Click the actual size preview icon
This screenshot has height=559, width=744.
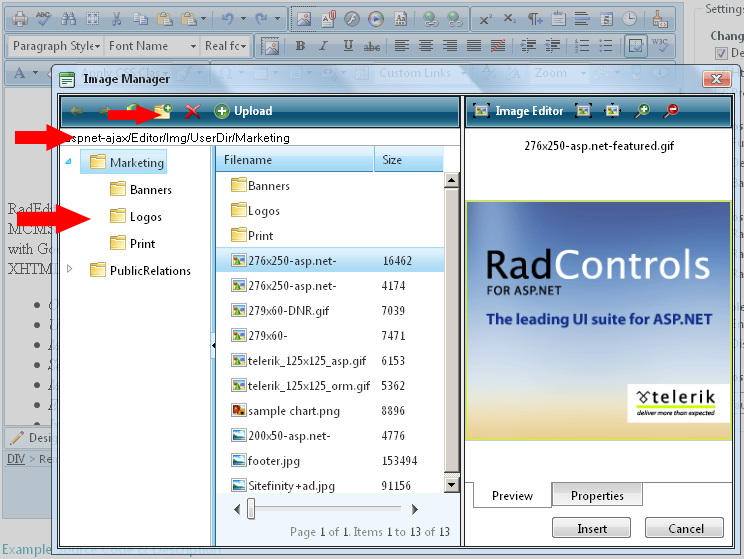click(x=612, y=111)
